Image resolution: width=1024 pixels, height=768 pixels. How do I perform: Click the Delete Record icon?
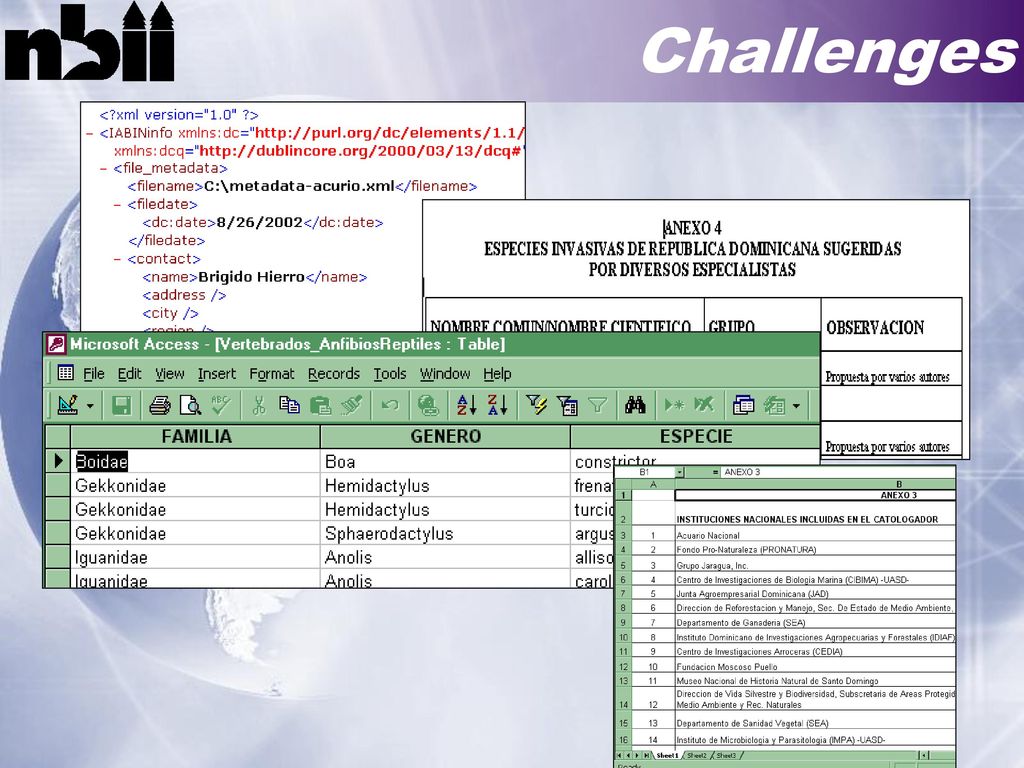[704, 406]
